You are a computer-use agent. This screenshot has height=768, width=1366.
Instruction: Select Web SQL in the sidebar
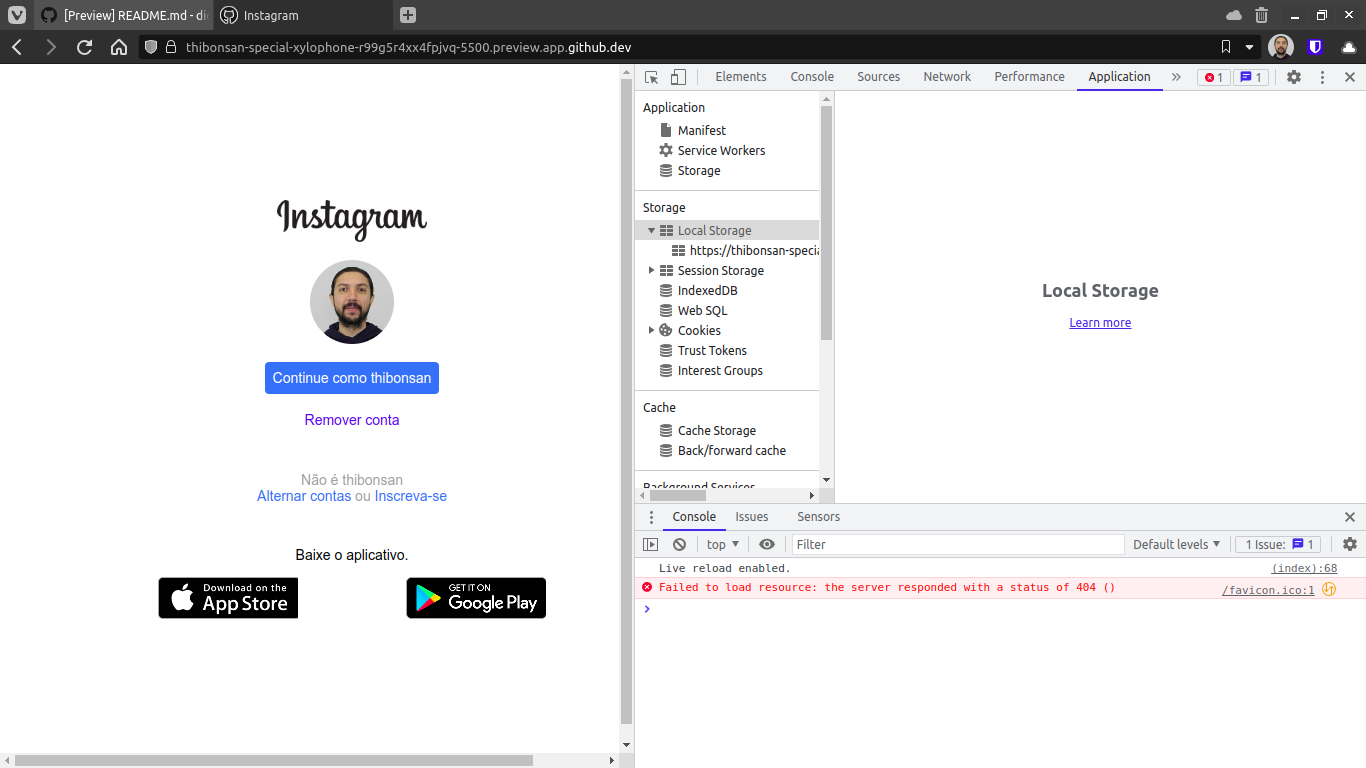[x=702, y=310]
